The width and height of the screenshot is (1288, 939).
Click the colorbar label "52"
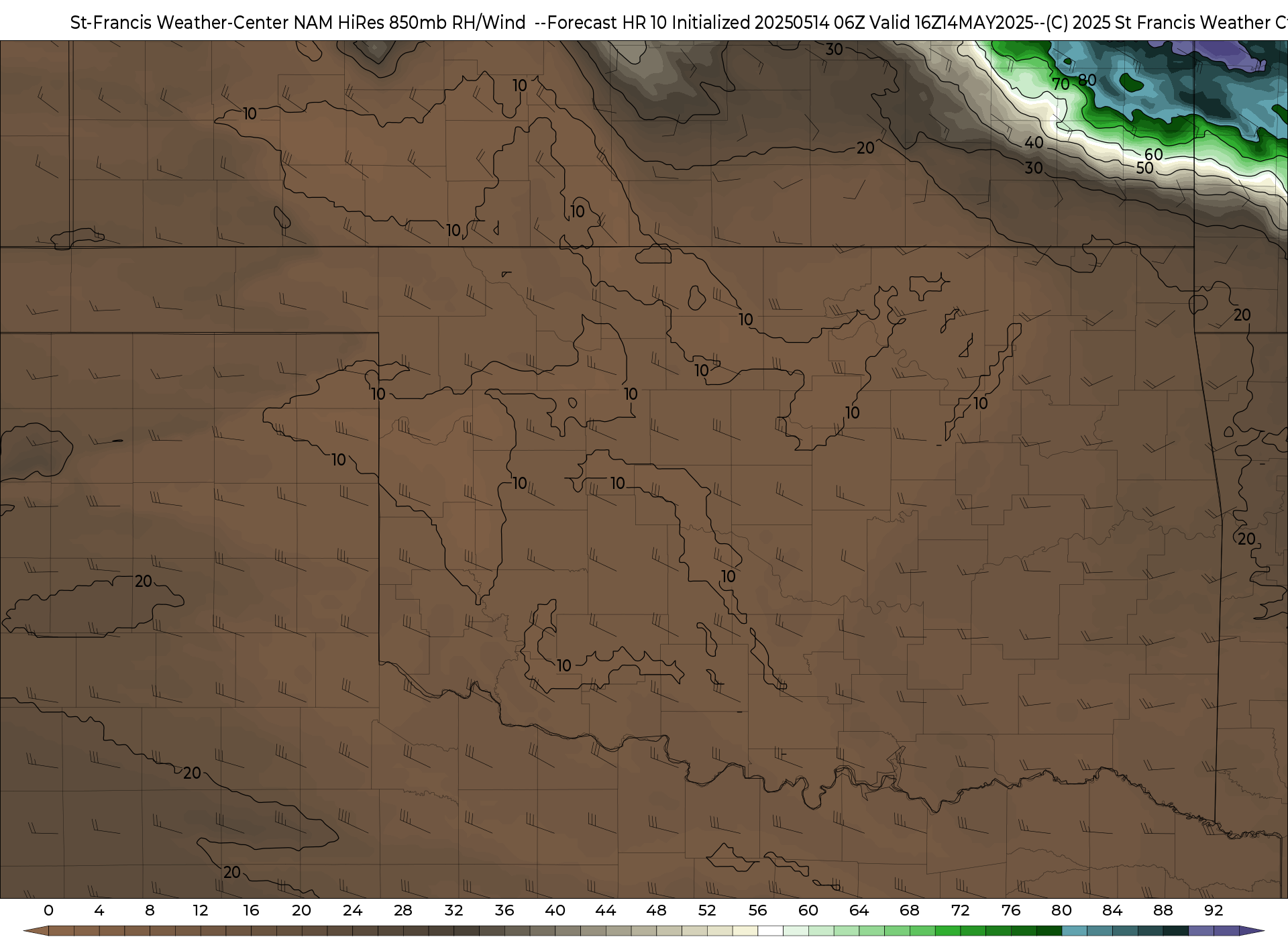click(x=707, y=910)
